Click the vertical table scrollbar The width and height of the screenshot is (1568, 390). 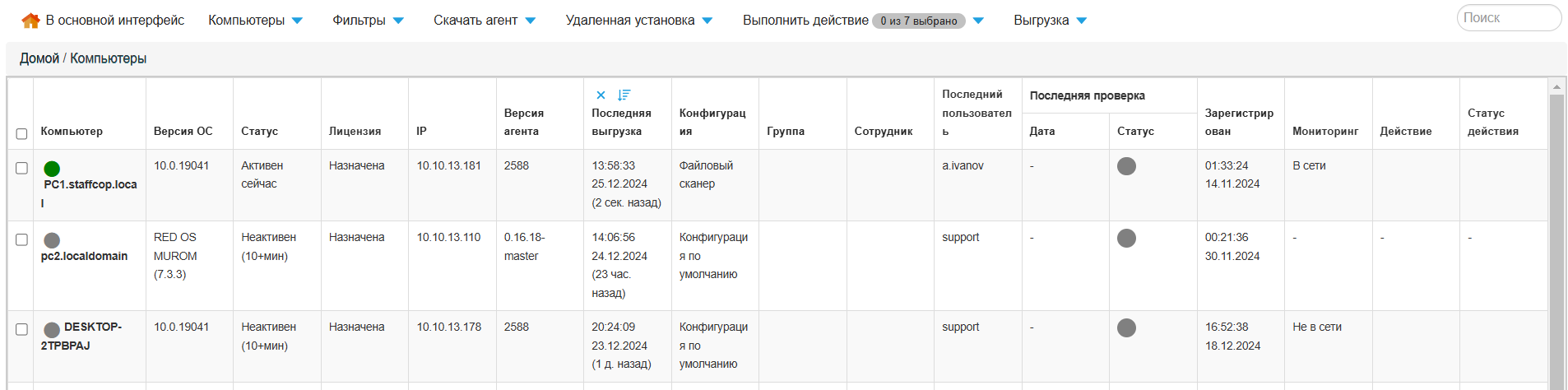[1556, 239]
